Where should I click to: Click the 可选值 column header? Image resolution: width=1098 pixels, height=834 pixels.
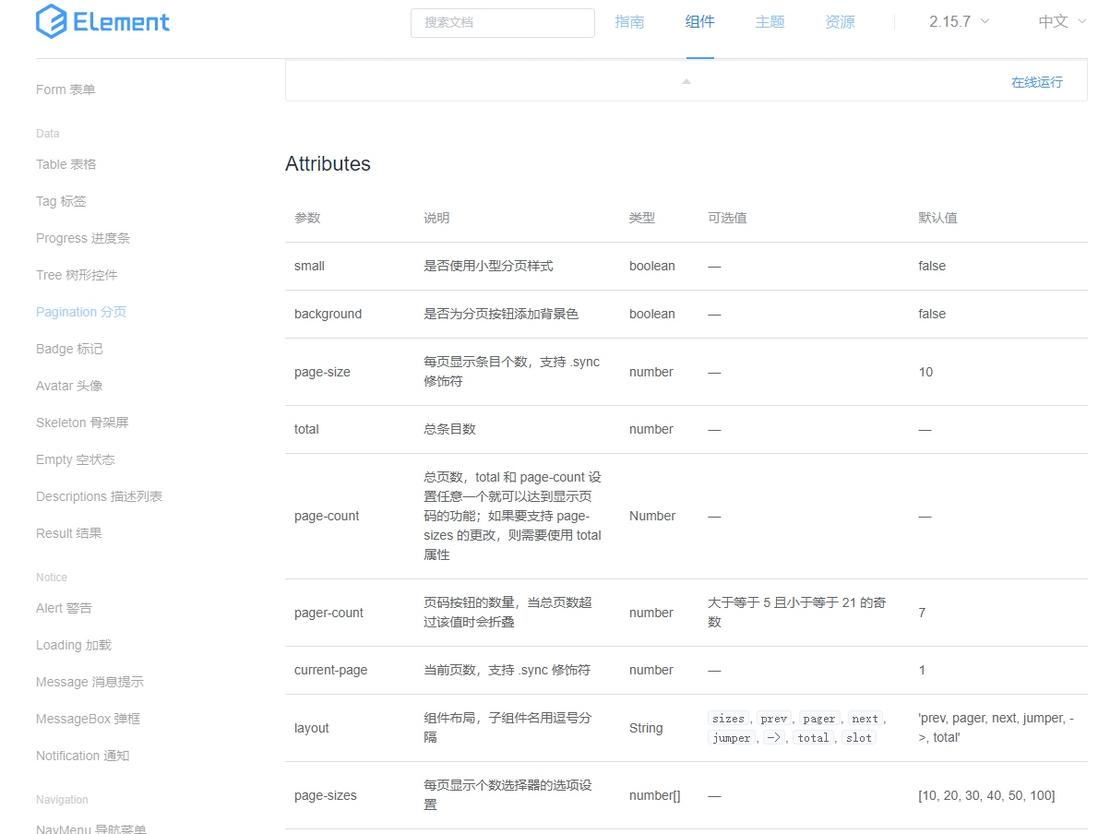727,218
